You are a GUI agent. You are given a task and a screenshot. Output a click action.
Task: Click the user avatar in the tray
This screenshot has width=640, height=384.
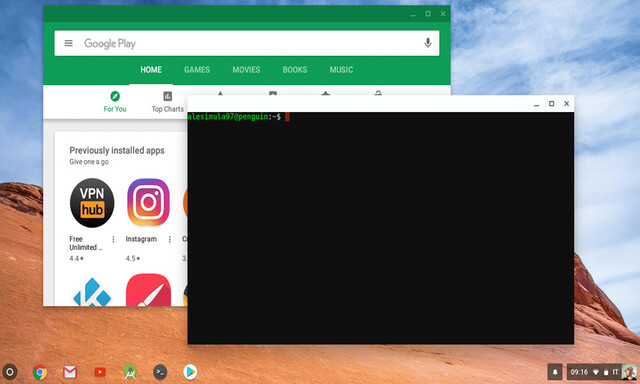(x=629, y=372)
